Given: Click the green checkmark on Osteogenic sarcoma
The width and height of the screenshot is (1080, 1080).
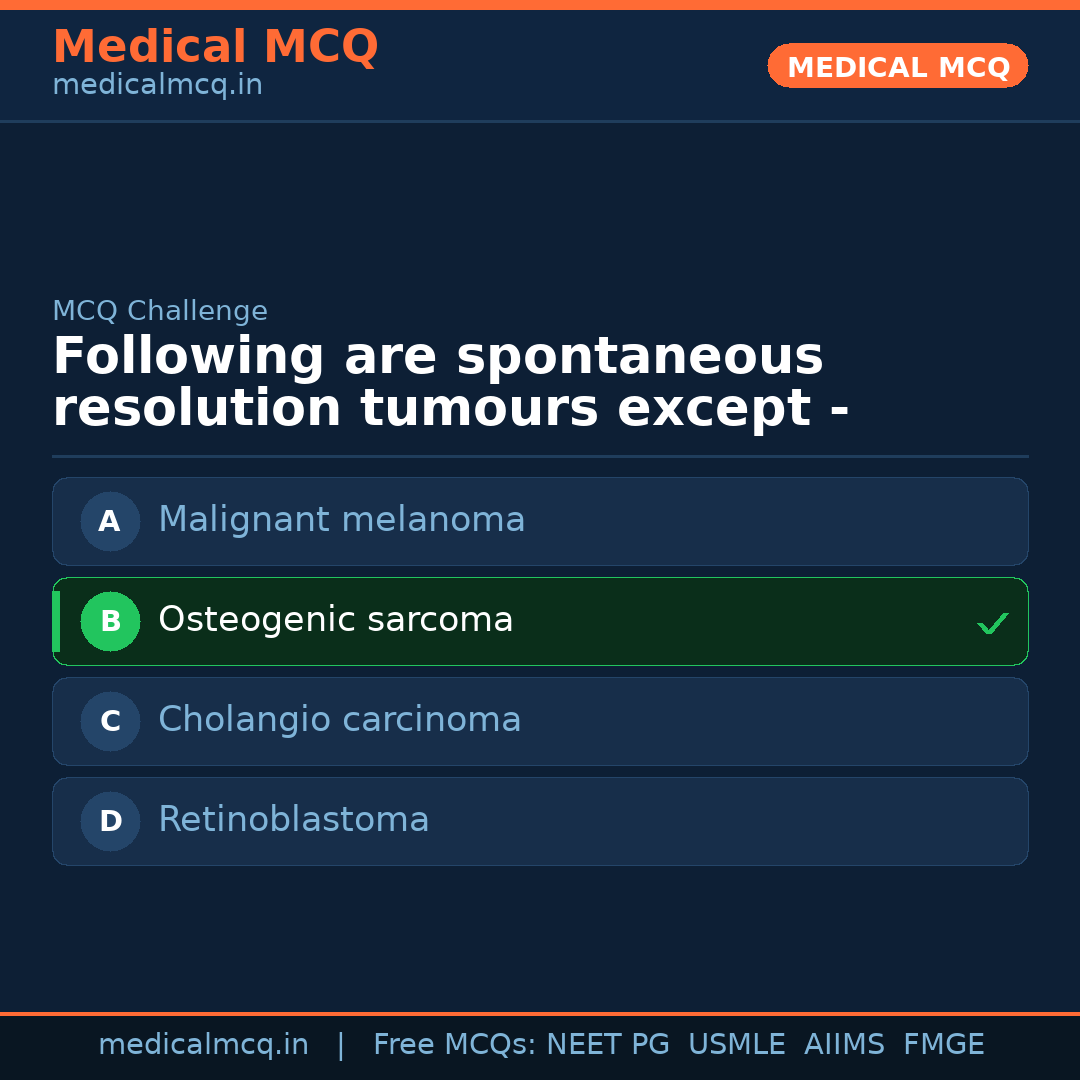Looking at the screenshot, I should (x=993, y=623).
